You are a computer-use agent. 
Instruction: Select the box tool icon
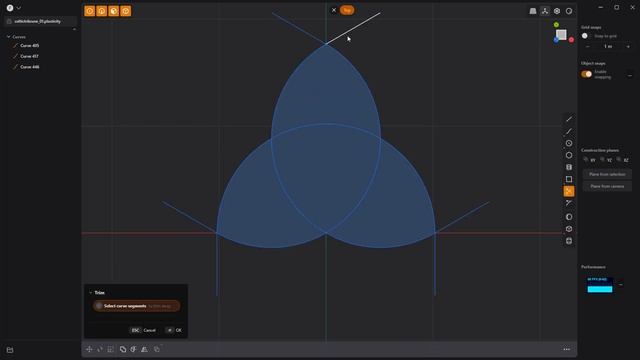569,229
